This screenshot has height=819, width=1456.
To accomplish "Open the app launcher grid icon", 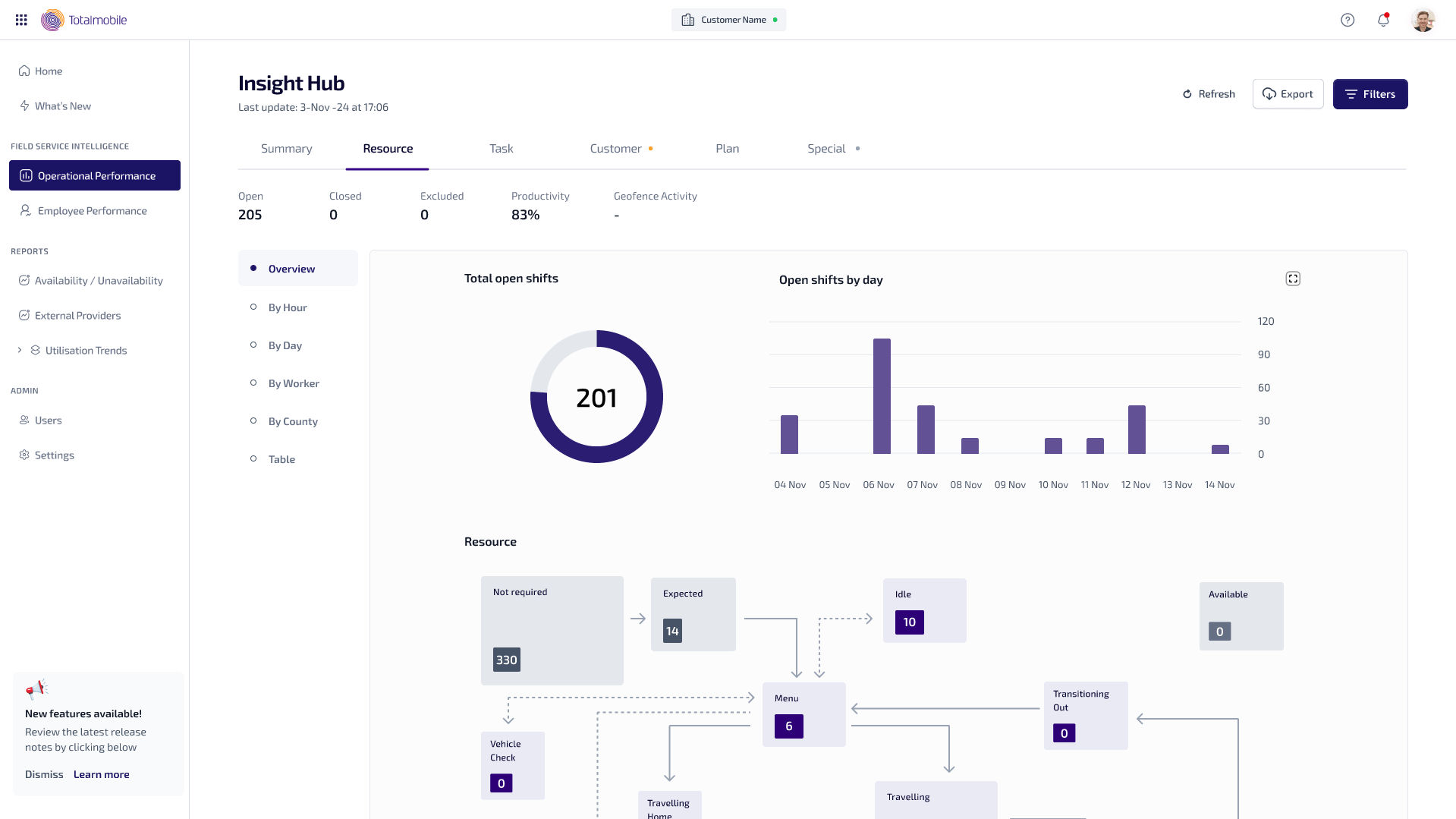I will click(x=21, y=20).
